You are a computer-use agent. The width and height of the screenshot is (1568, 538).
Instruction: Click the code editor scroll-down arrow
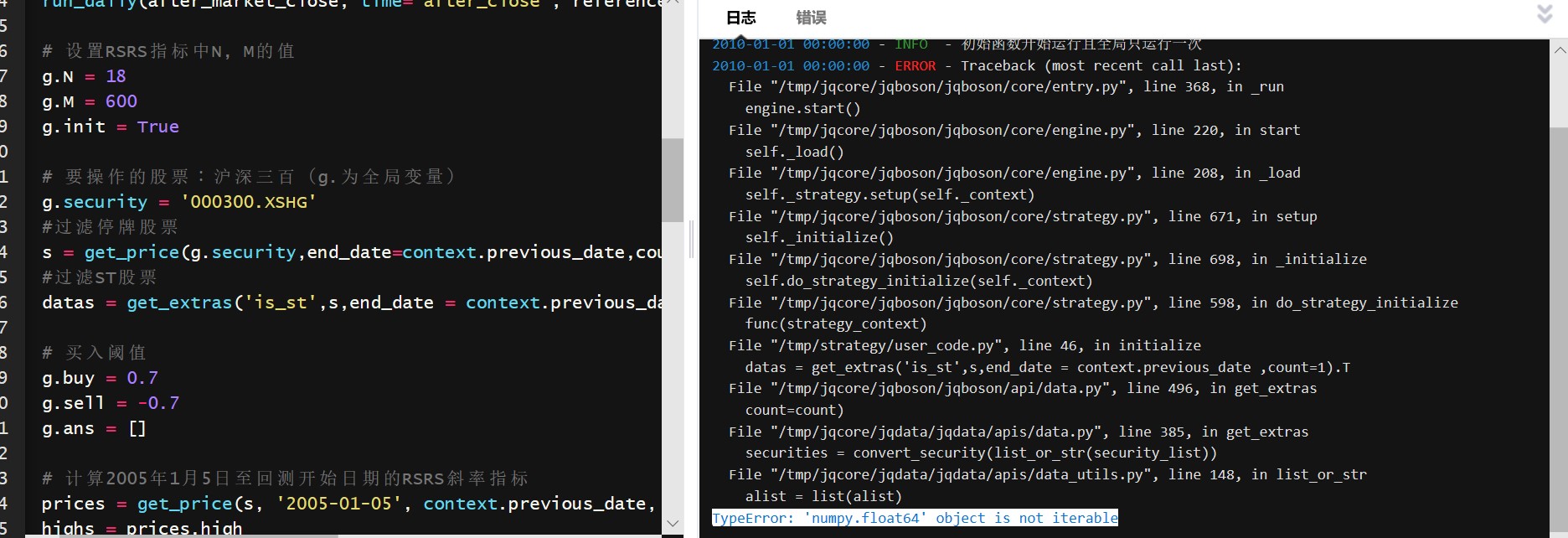(672, 523)
